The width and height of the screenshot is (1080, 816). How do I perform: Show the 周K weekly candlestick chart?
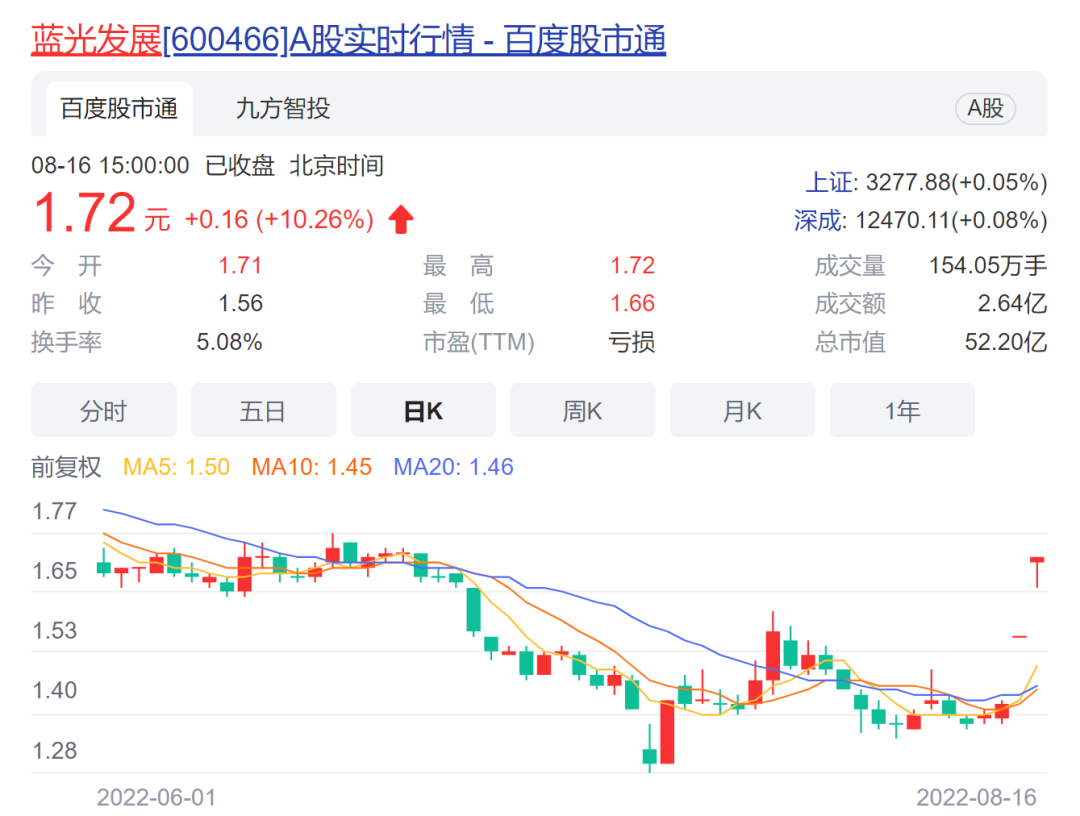click(582, 411)
